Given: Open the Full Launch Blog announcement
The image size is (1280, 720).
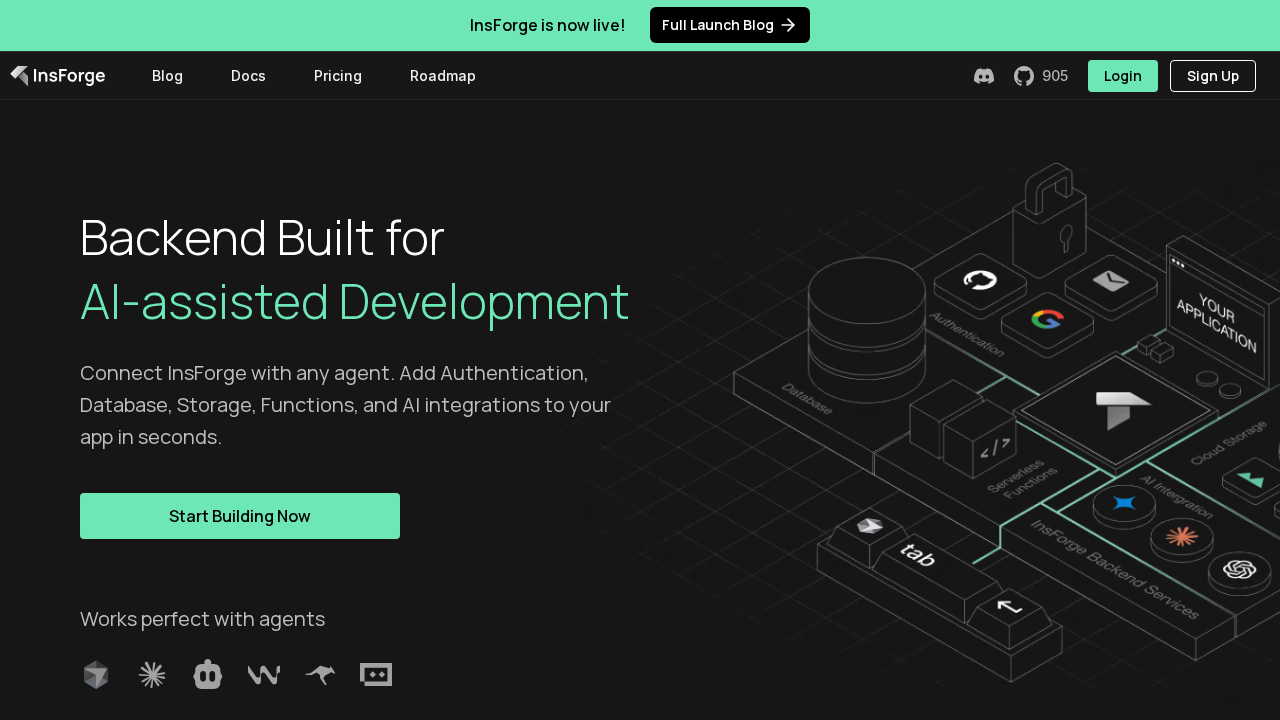Looking at the screenshot, I should click(x=729, y=25).
